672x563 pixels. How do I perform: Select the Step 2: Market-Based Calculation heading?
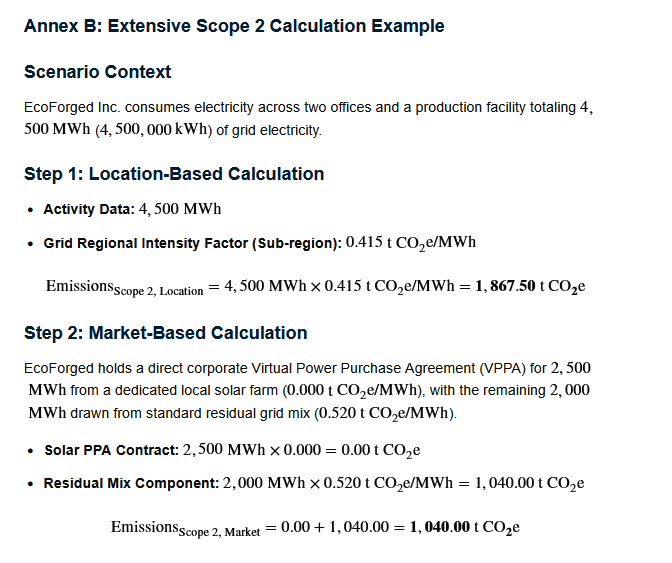pyautogui.click(x=165, y=333)
